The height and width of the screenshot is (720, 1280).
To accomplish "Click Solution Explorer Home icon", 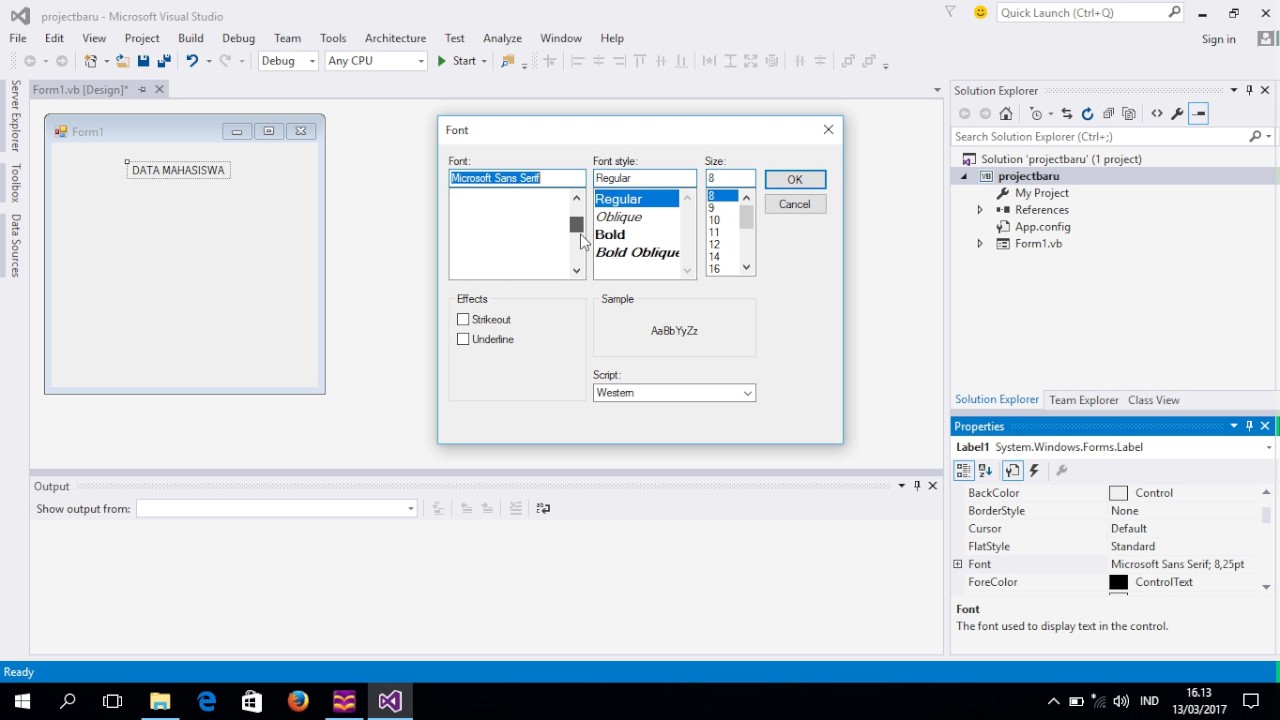I will coord(1007,114).
